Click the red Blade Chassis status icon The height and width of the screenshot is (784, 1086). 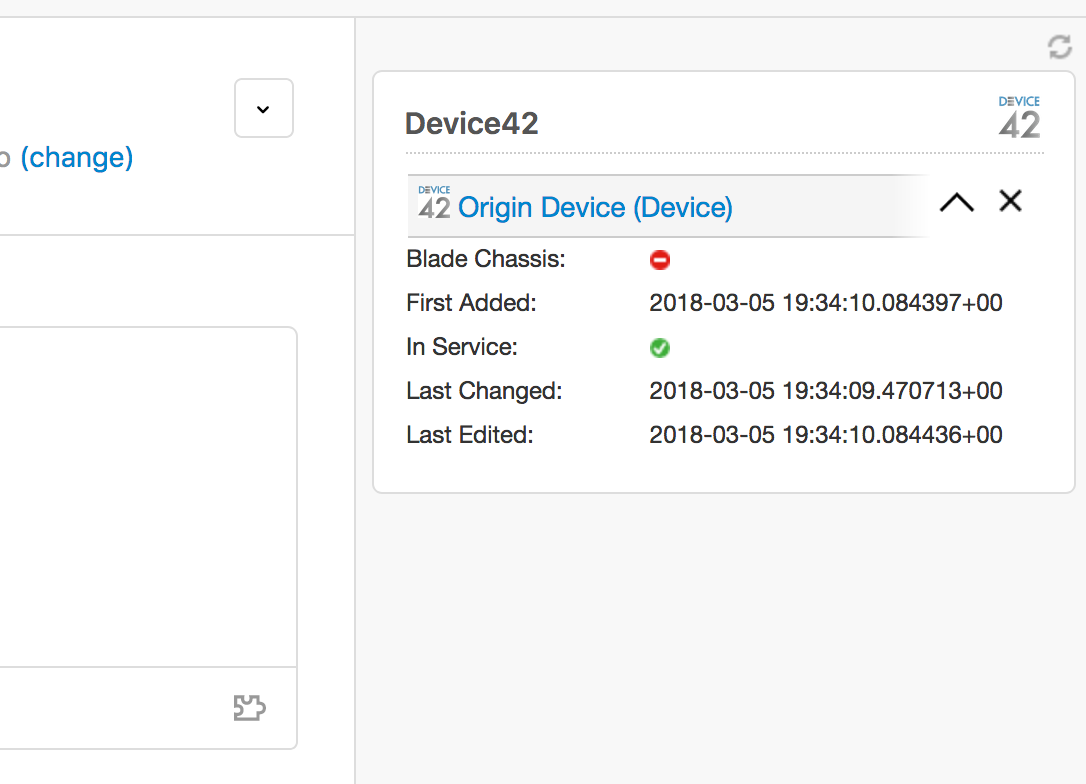pos(659,260)
